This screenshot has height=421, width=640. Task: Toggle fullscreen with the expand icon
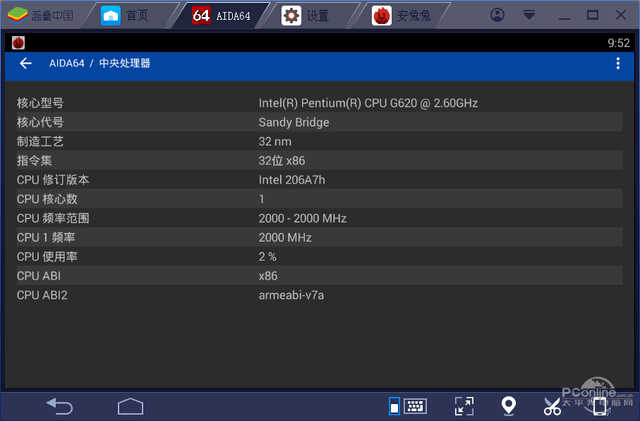coord(464,406)
